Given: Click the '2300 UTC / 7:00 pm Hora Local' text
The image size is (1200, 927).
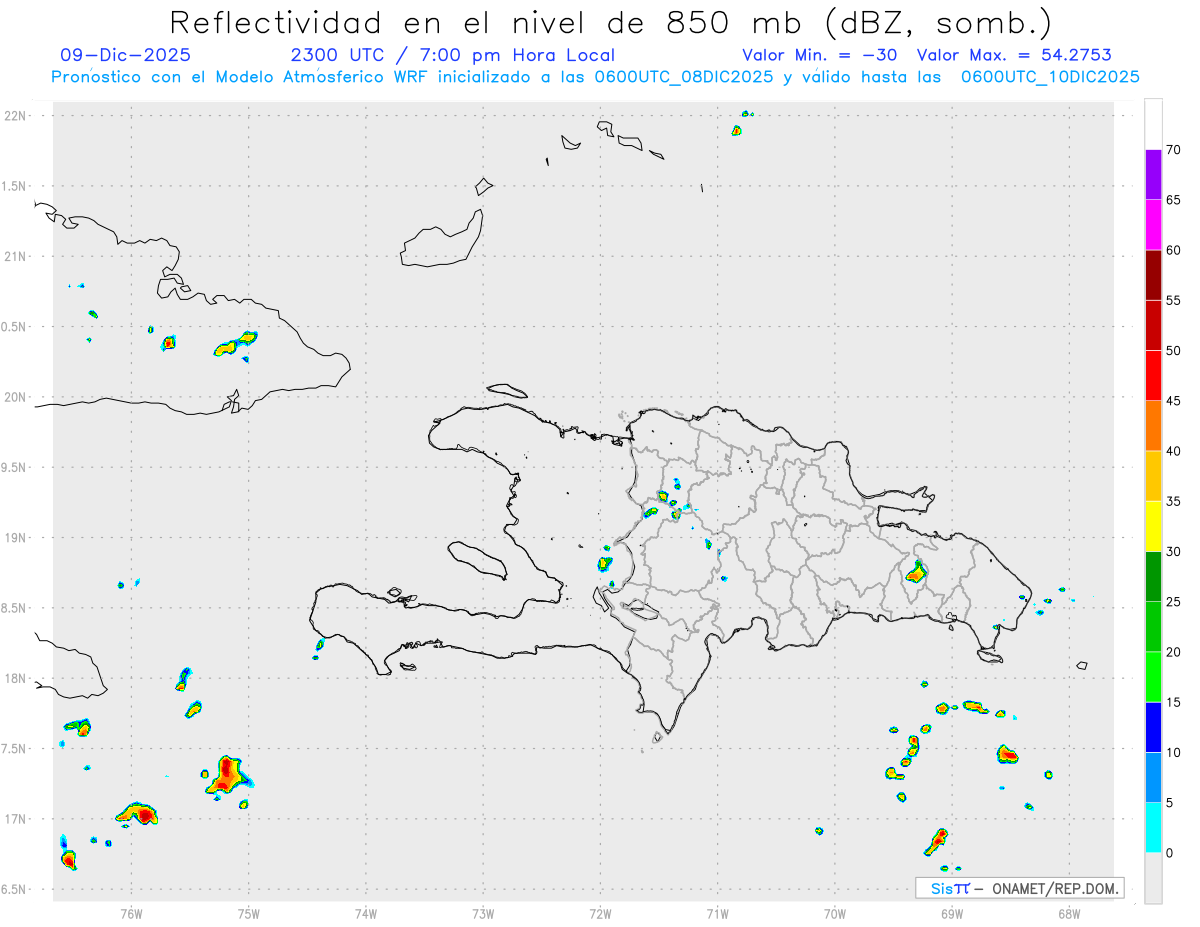Looking at the screenshot, I should tap(452, 55).
